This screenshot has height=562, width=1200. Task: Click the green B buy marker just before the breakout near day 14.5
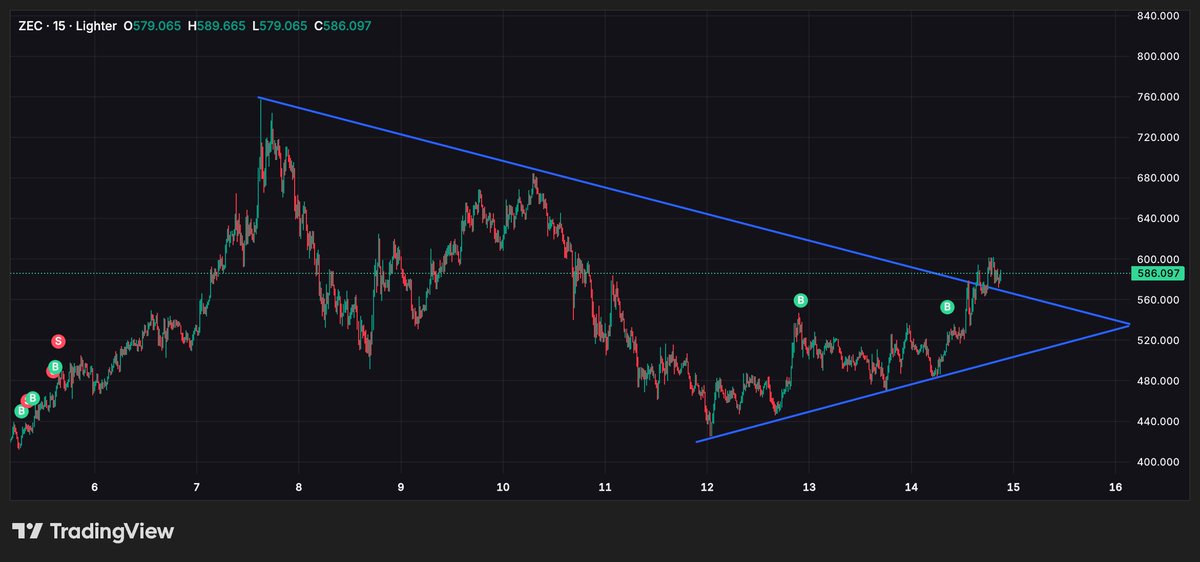click(x=948, y=307)
